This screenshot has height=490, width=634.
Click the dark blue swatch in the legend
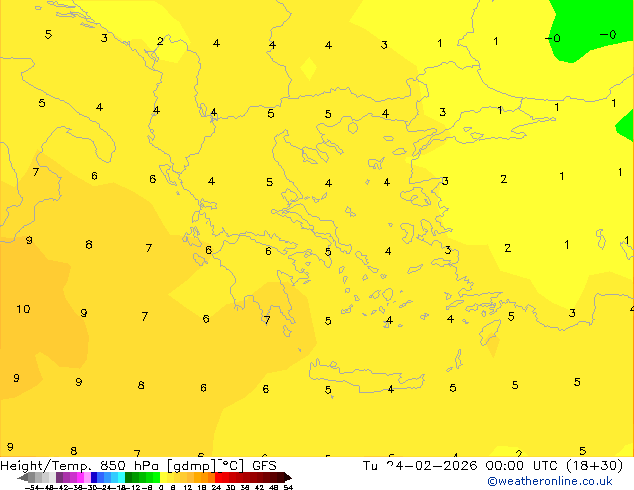click(94, 477)
